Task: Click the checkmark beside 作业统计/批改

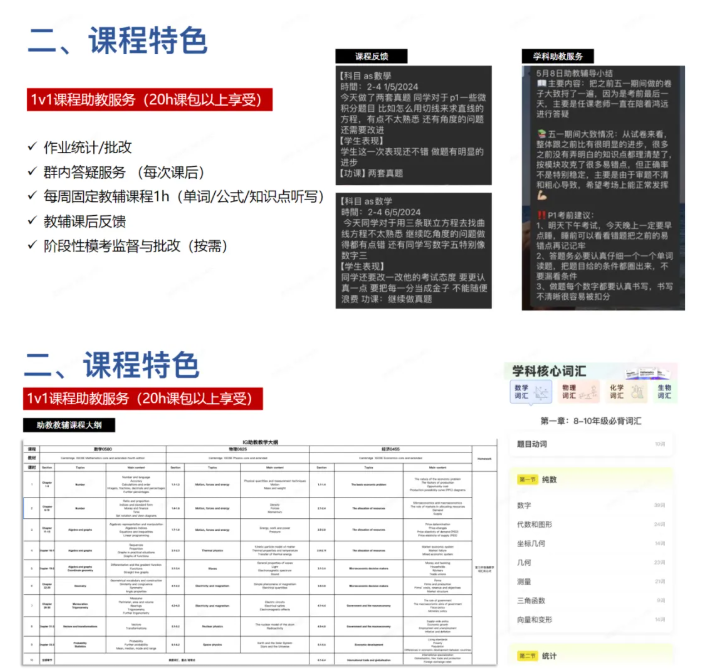Action: 34,146
